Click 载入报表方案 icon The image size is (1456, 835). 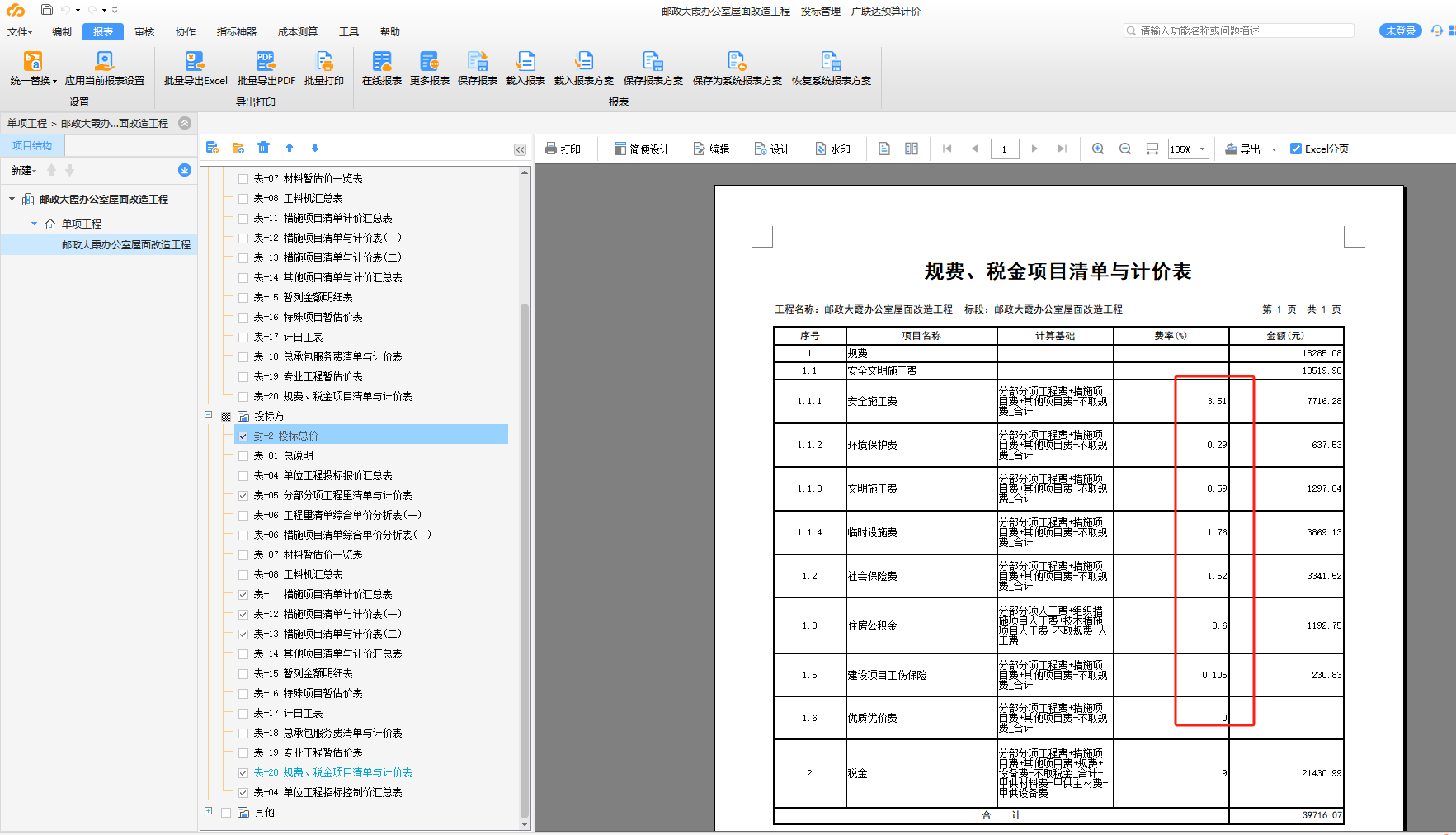pyautogui.click(x=584, y=61)
